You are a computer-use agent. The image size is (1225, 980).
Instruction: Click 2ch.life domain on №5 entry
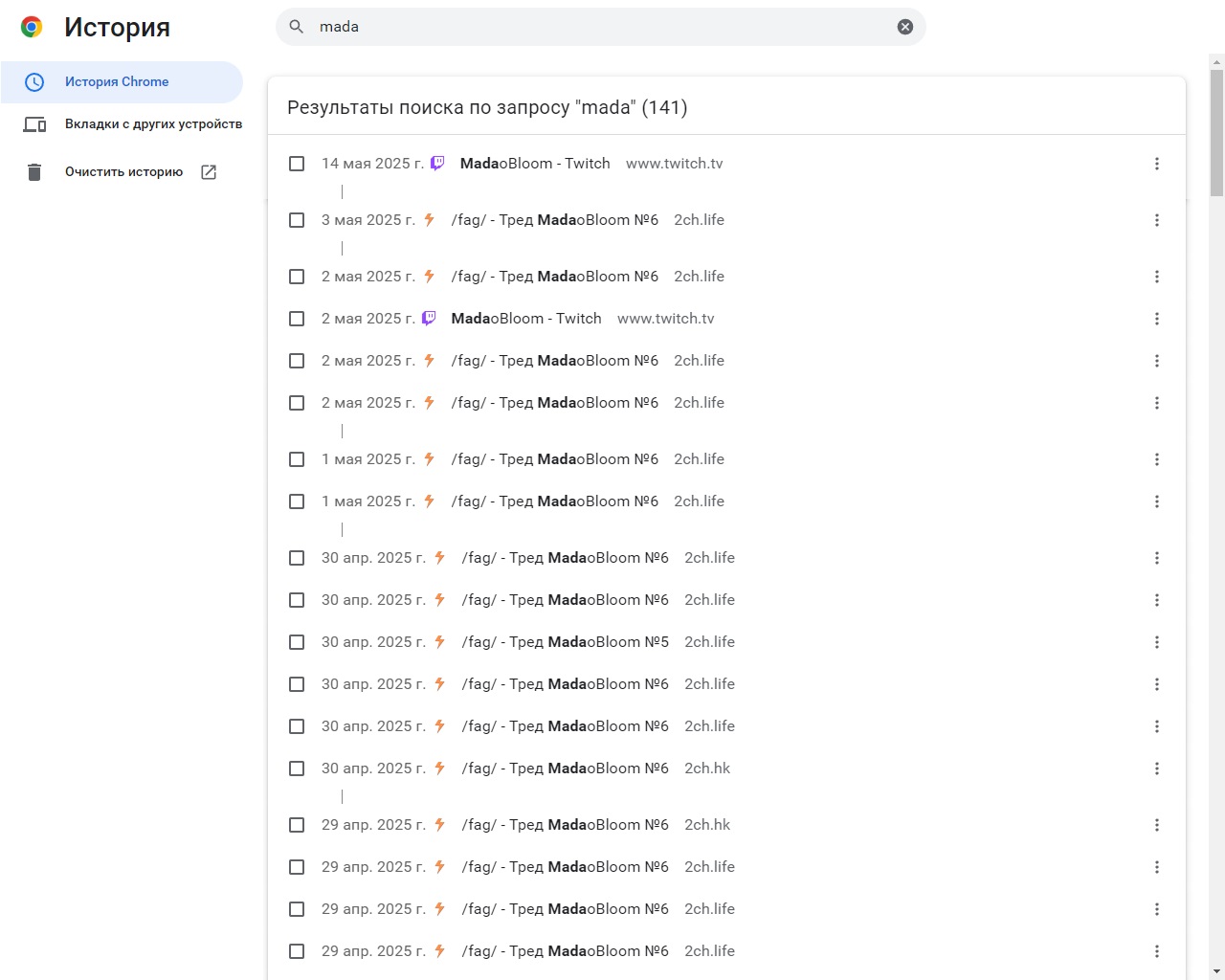710,642
